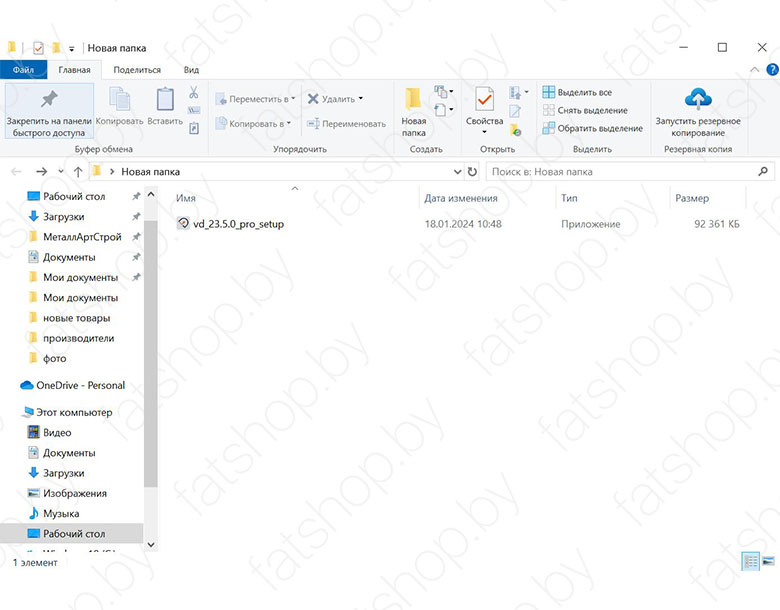Expand the Delete (Удалить) dropdown arrow

pos(361,99)
